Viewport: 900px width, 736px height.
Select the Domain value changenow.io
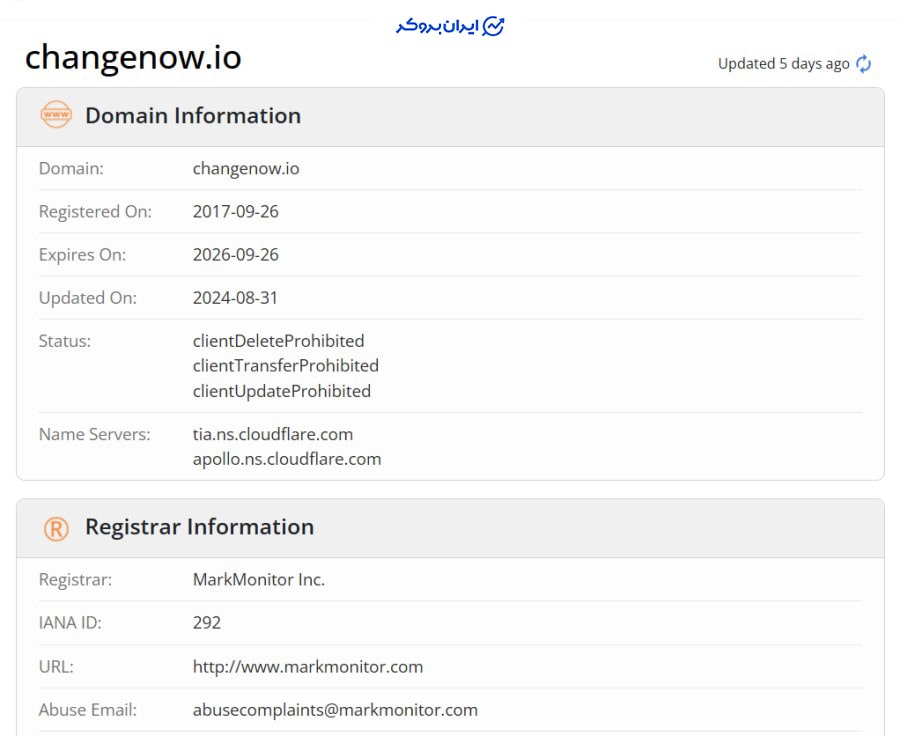click(x=246, y=168)
